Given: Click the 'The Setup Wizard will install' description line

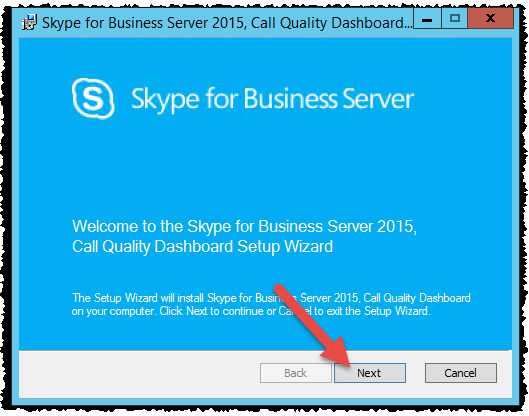Looking at the screenshot, I should point(271,298).
